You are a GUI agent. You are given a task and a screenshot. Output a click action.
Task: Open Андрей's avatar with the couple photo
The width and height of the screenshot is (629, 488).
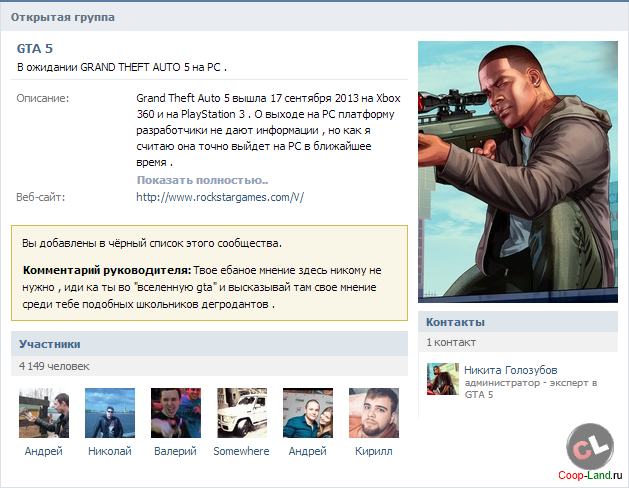click(x=308, y=413)
